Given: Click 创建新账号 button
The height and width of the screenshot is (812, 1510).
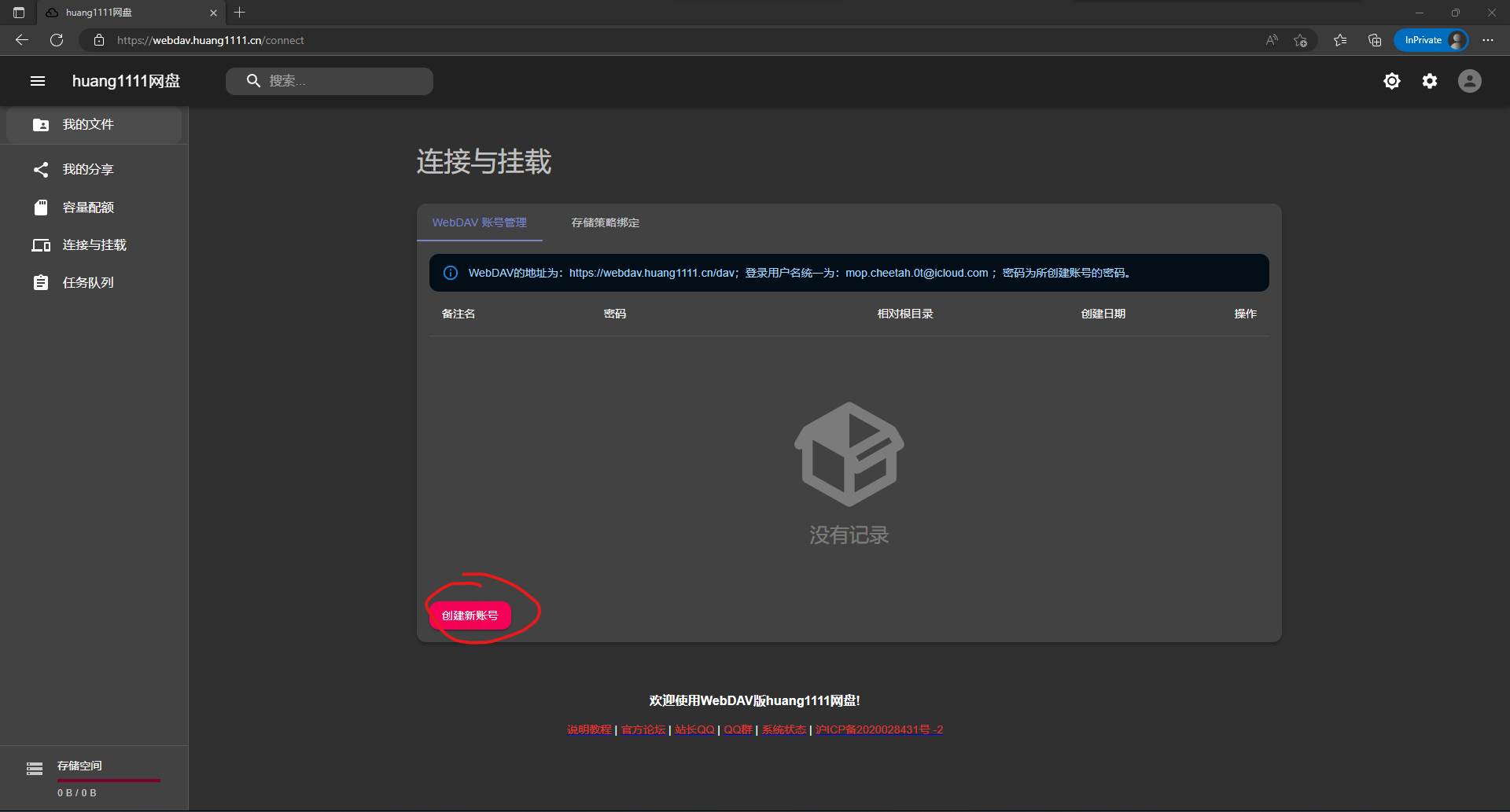Looking at the screenshot, I should (x=470, y=615).
